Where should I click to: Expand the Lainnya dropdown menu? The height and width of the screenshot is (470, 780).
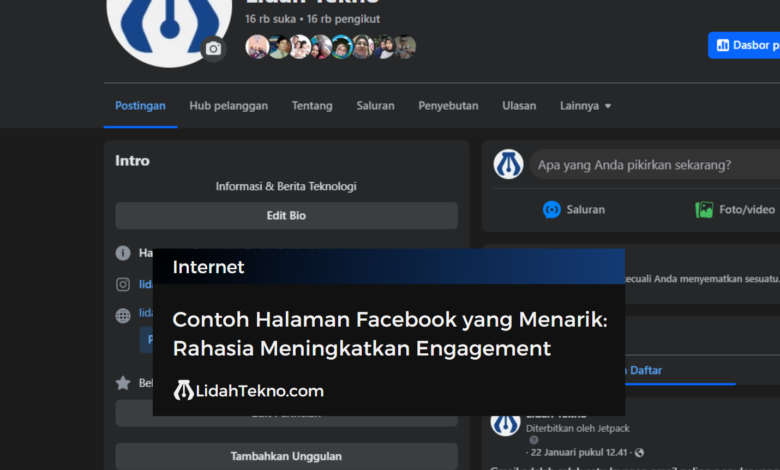585,106
